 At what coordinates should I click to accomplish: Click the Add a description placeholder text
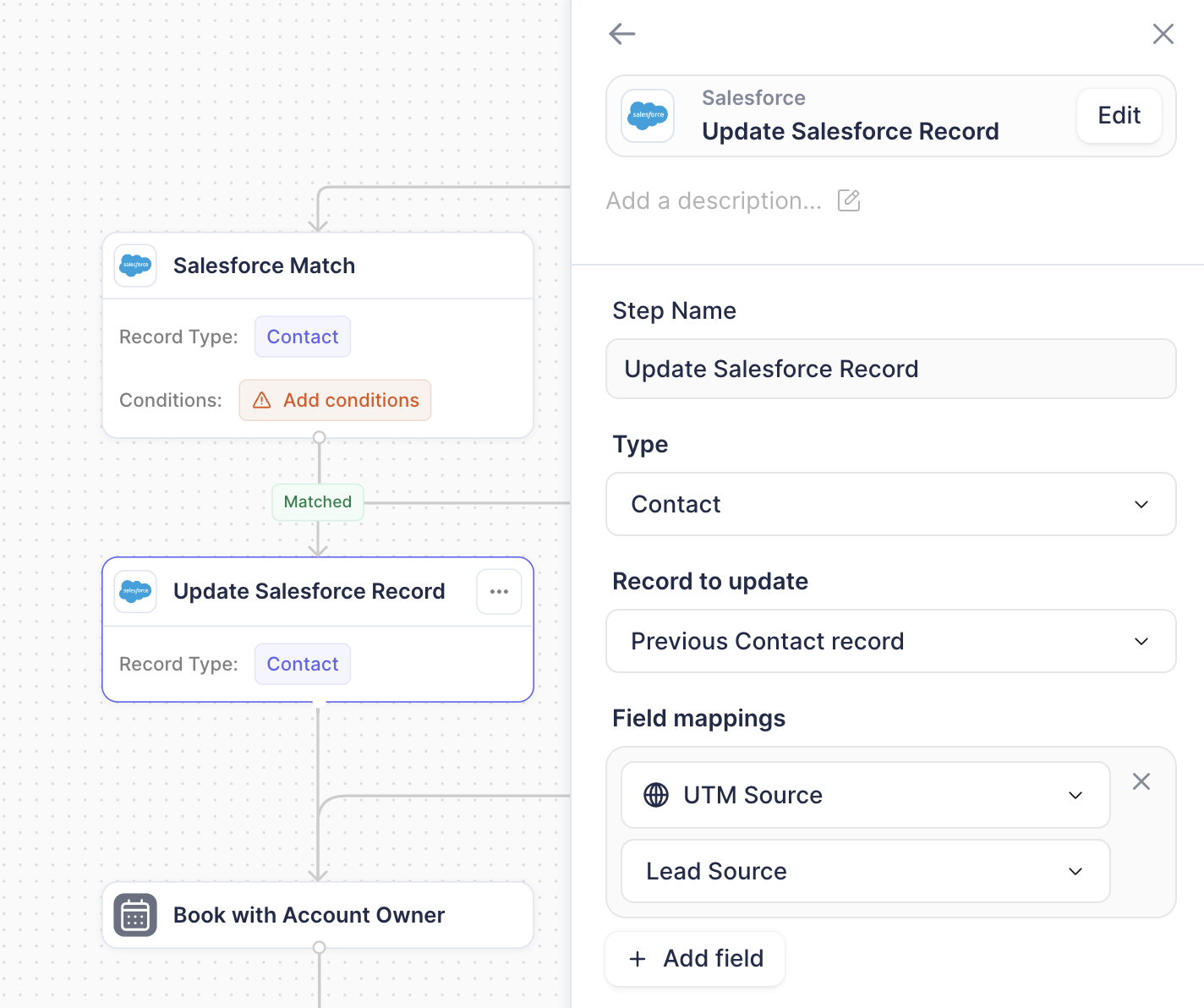click(714, 201)
